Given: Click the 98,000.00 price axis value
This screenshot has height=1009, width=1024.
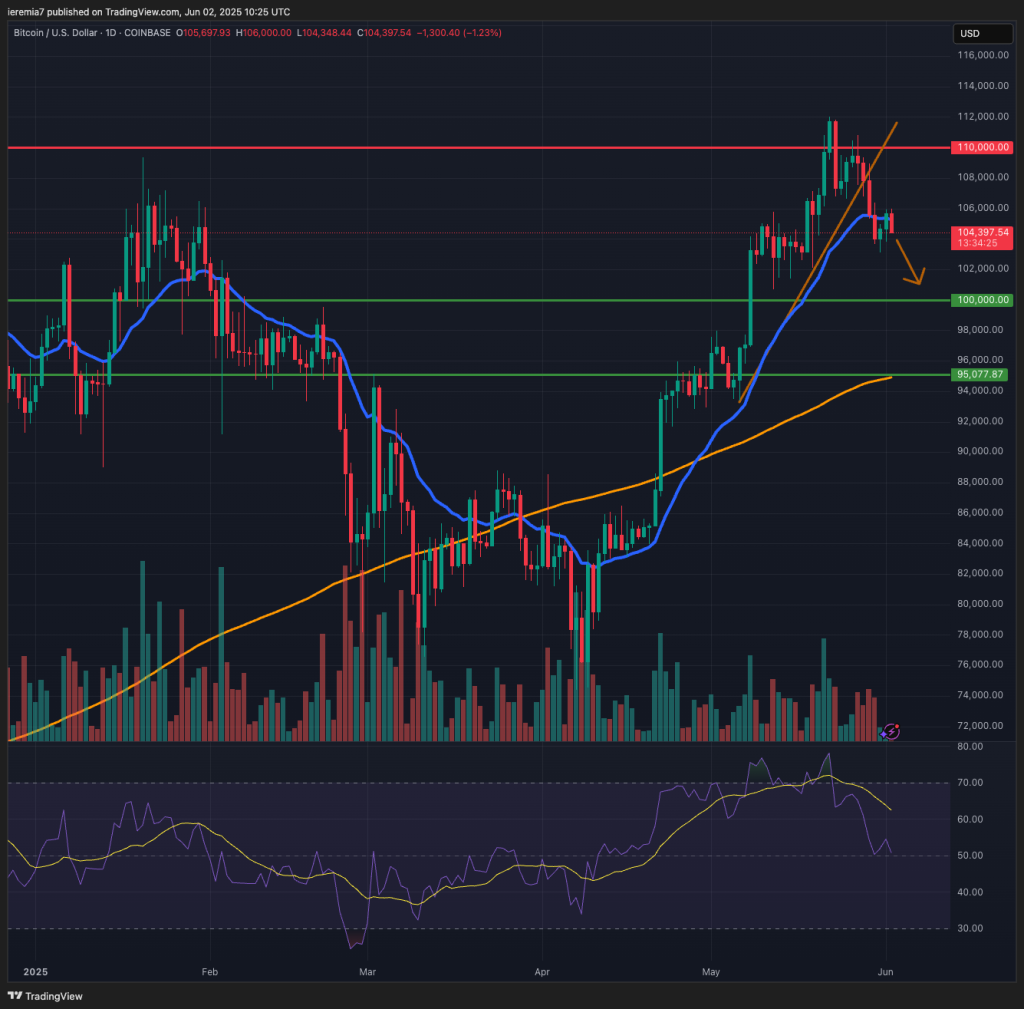Looking at the screenshot, I should (980, 330).
